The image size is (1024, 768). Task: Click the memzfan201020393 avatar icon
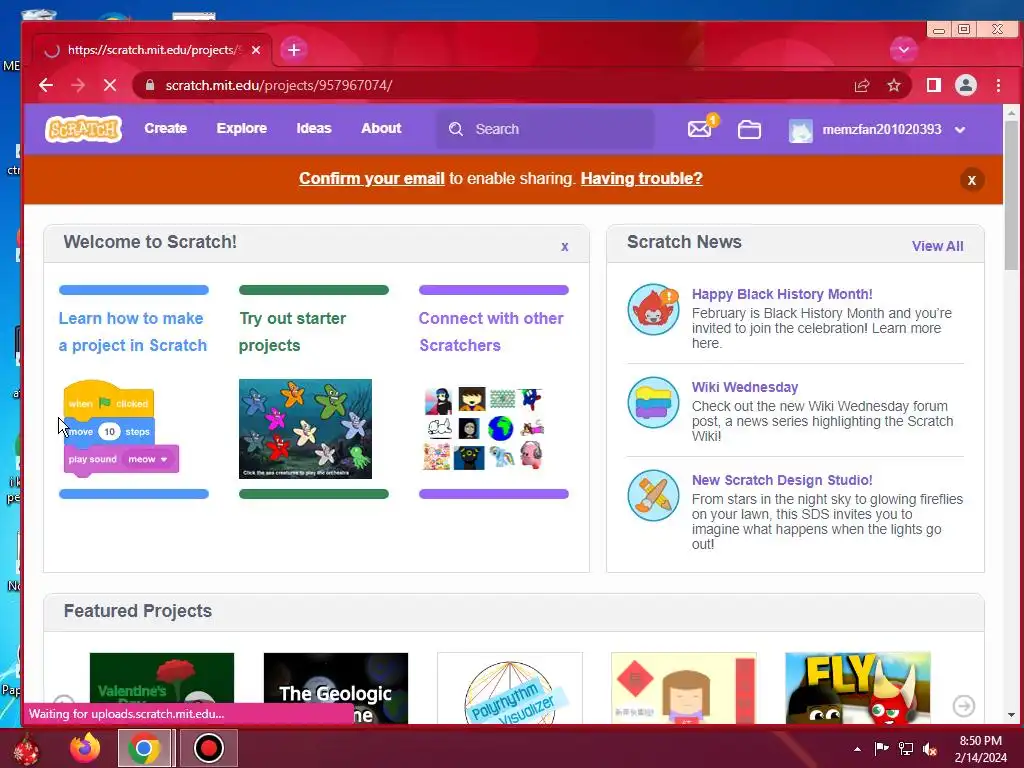[x=801, y=130]
